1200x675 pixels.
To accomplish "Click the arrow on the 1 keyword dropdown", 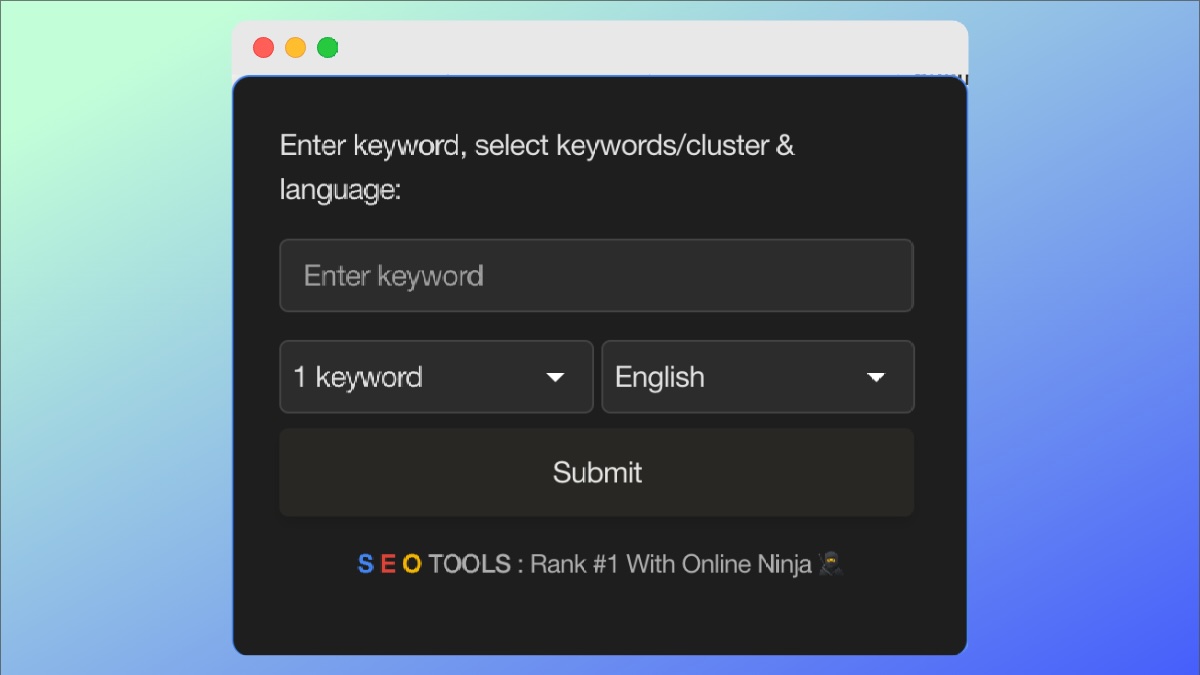I will click(x=555, y=377).
